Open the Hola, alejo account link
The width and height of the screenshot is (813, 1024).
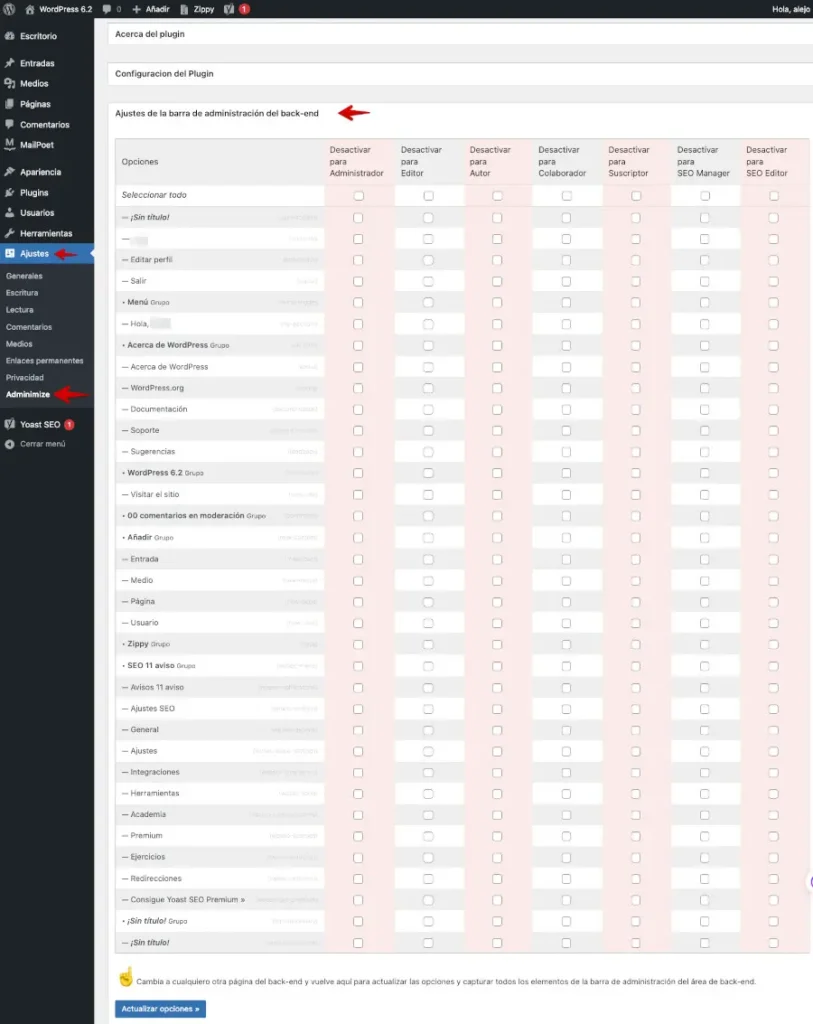coord(791,9)
